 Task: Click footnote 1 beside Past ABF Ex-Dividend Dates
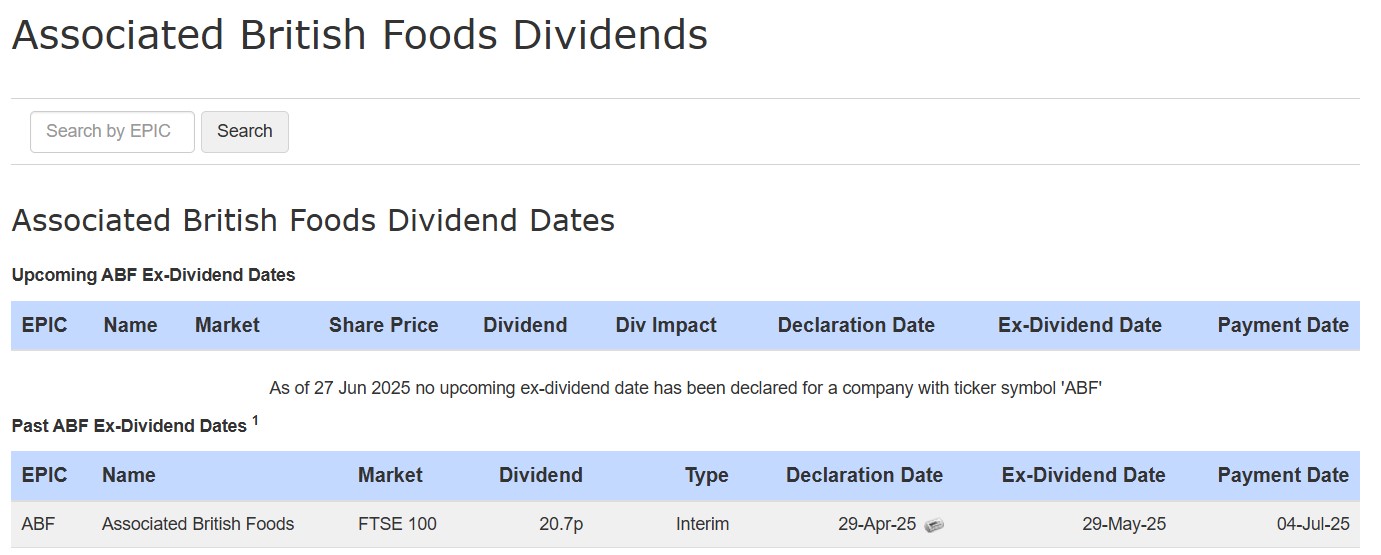tap(255, 421)
